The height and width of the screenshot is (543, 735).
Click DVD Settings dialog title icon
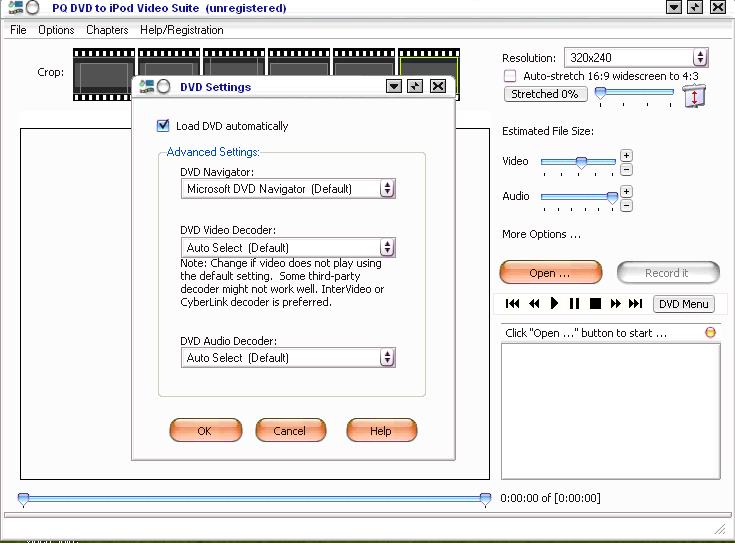coord(147,86)
